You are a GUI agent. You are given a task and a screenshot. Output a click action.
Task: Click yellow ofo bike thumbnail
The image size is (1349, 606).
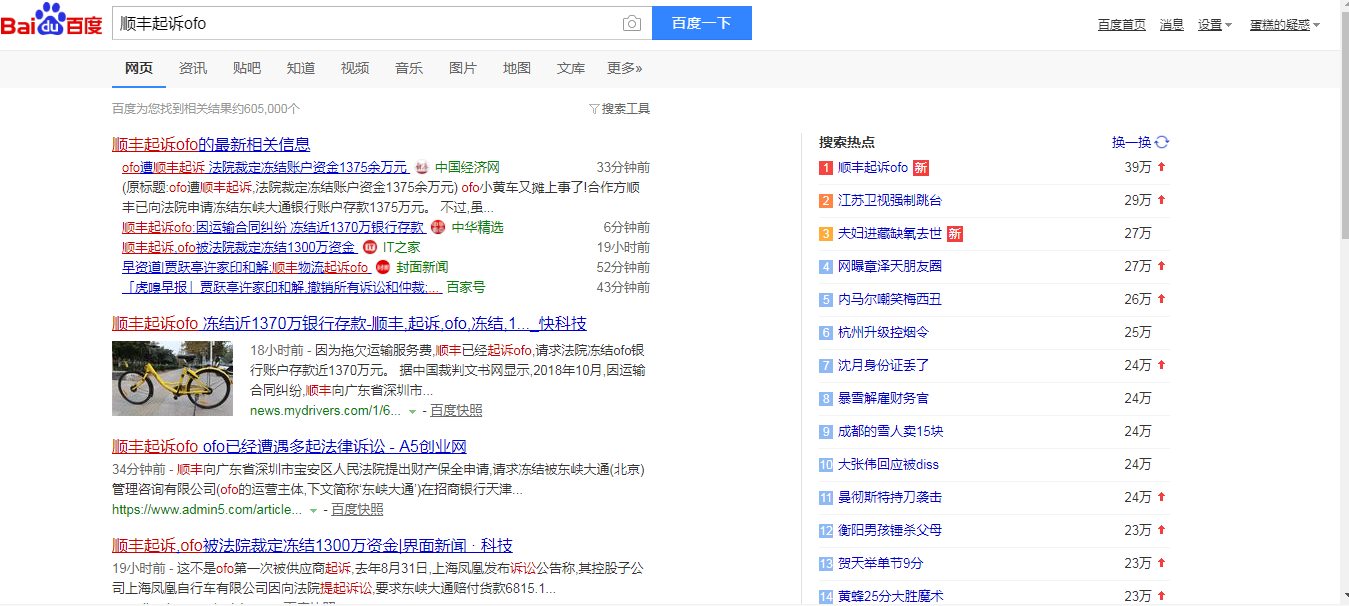point(172,378)
